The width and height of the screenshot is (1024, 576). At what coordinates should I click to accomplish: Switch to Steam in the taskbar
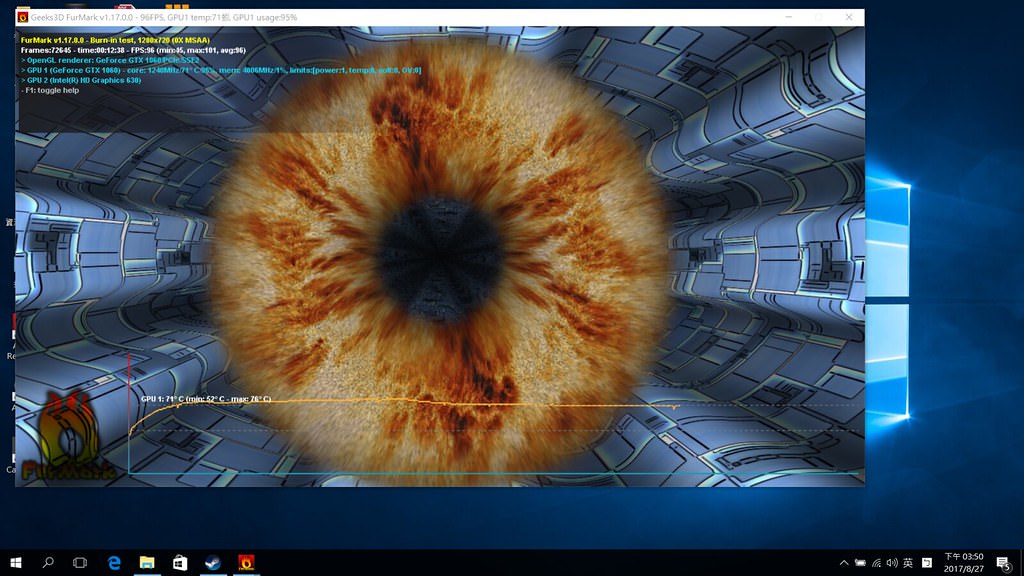pyautogui.click(x=213, y=562)
